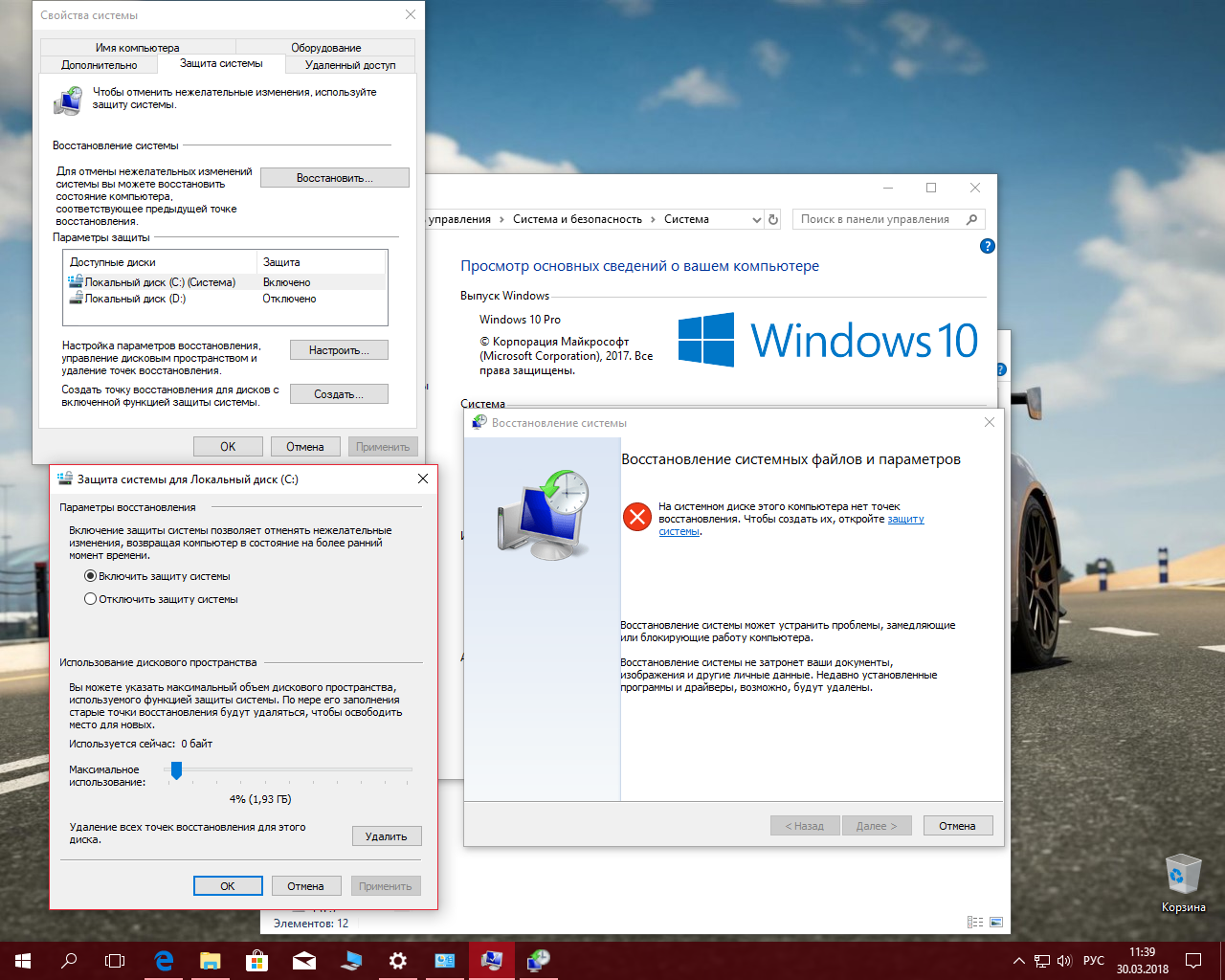This screenshot has width=1225, height=980.
Task: Select 'Защита системы' tab
Action: coord(221,63)
